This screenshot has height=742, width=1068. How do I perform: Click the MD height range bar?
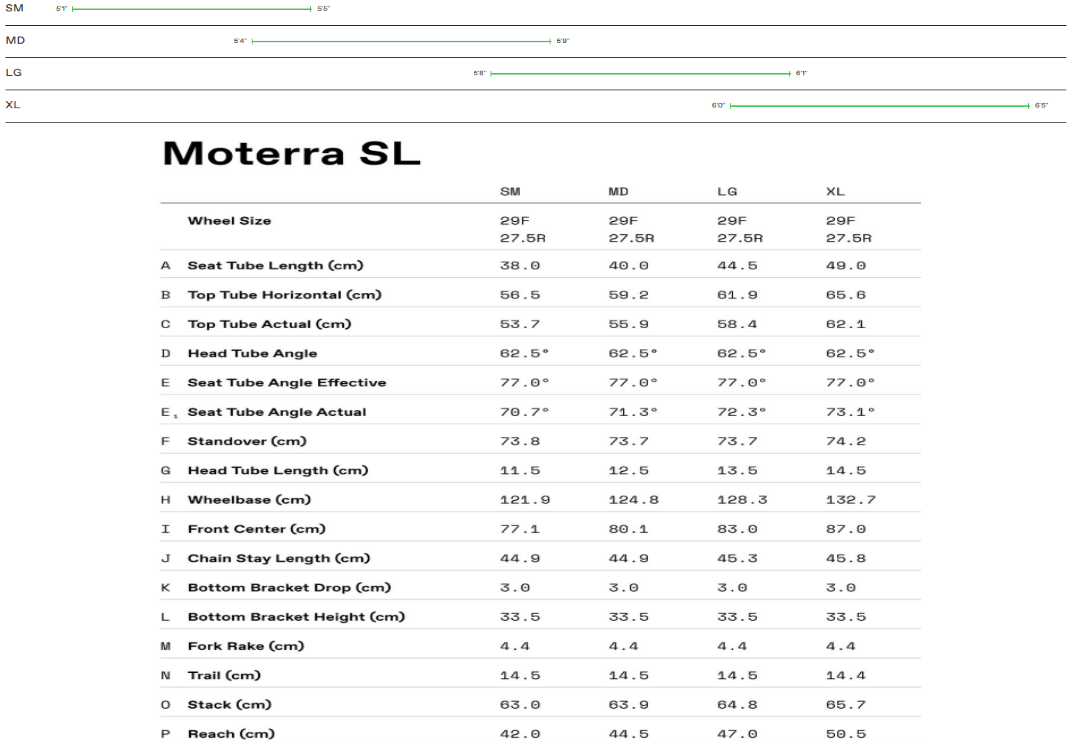[x=401, y=41]
